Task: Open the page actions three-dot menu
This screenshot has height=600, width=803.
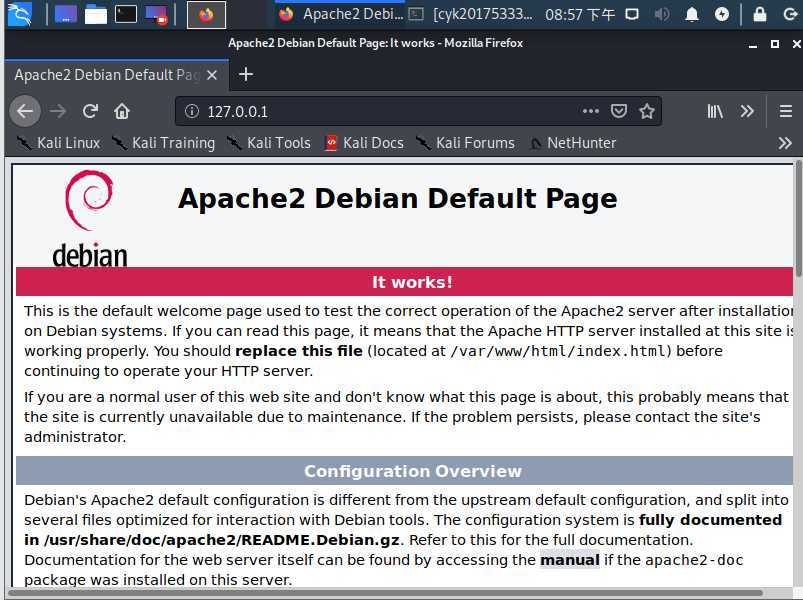Action: pyautogui.click(x=590, y=111)
